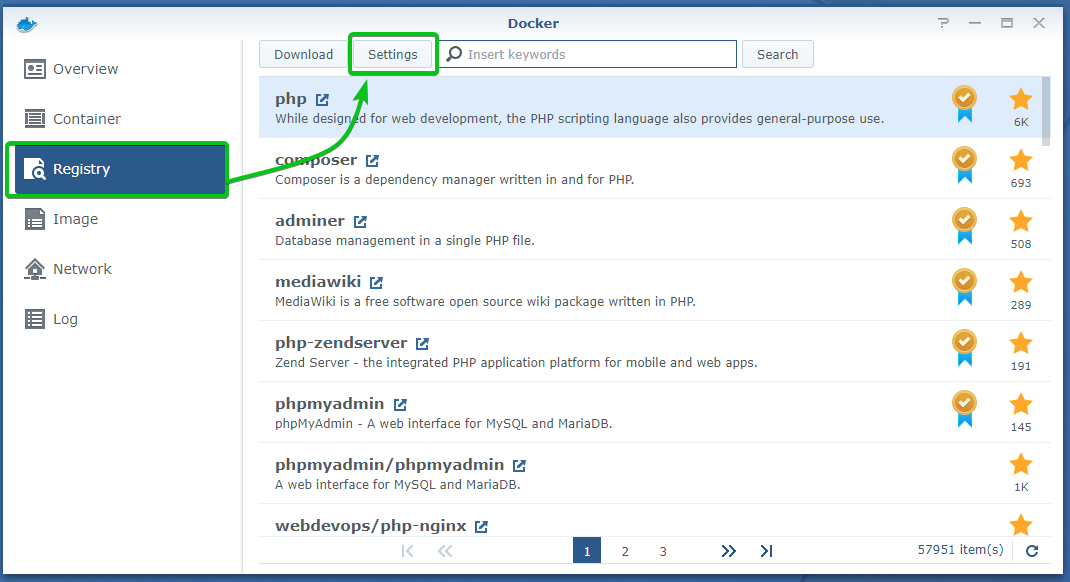Click the star icon for phpmyadmin (145)
The width and height of the screenshot is (1070, 582).
click(1021, 404)
